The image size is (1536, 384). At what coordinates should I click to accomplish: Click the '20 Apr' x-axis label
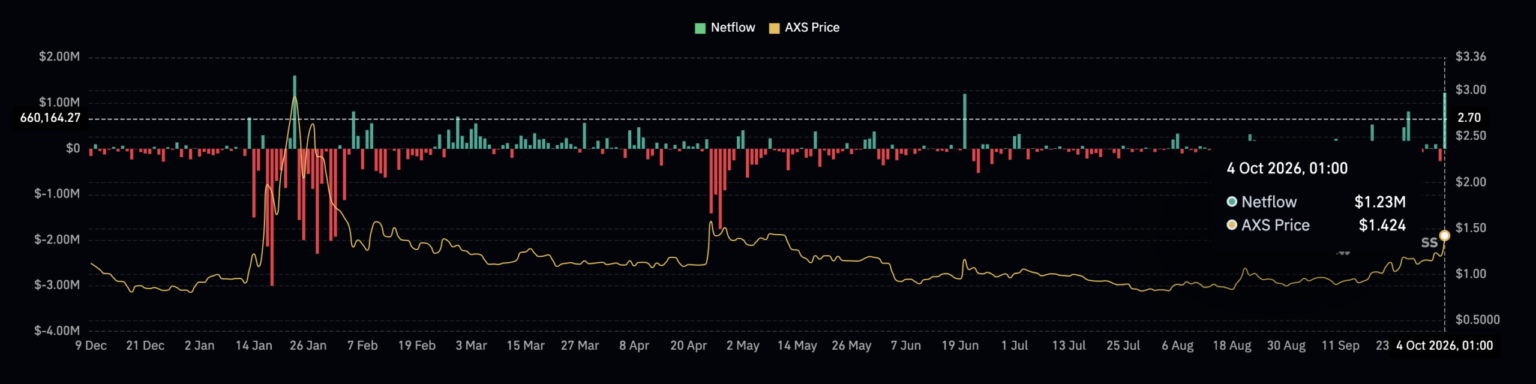[x=688, y=346]
